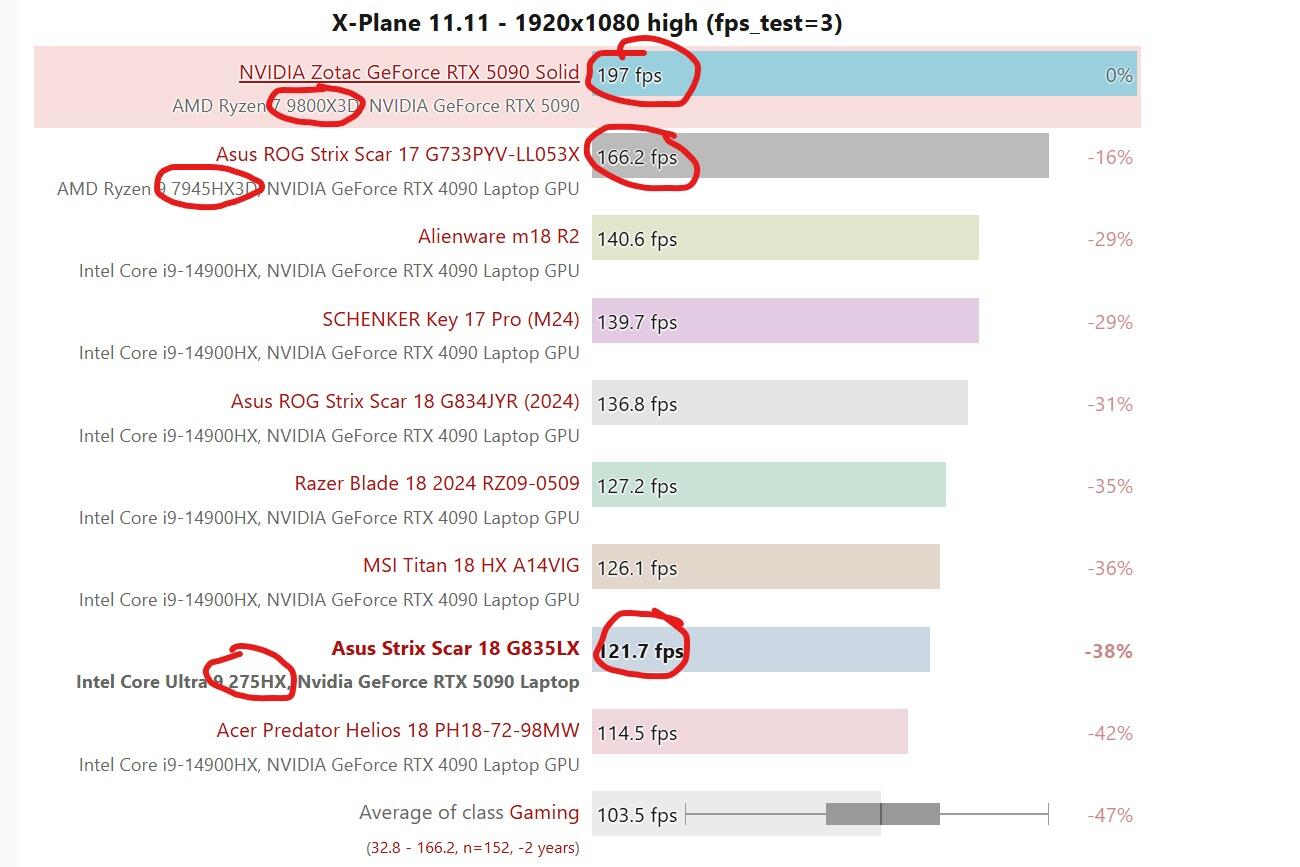
Task: Open the NVIDIA Zotac GeForce RTX 5090 Solid link
Action: pyautogui.click(x=409, y=72)
